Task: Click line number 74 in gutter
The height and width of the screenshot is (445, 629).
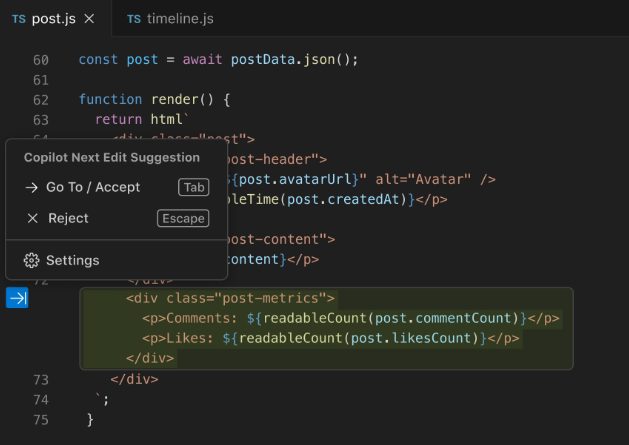Action: (x=41, y=400)
